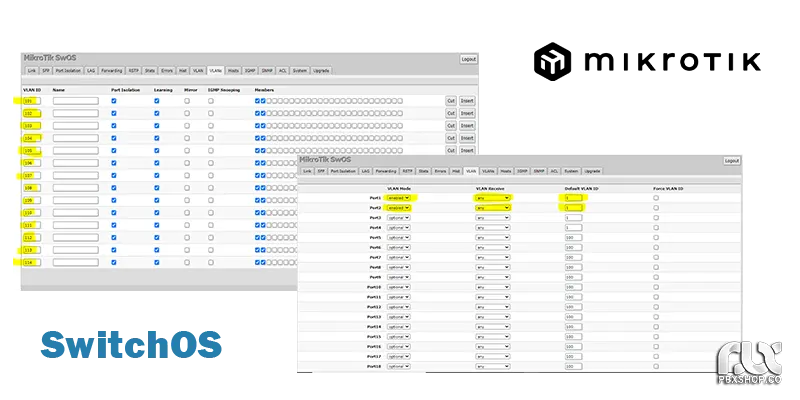Click Logout button in front VLAN window
Viewport: 800px width, 400px height.
(731, 160)
